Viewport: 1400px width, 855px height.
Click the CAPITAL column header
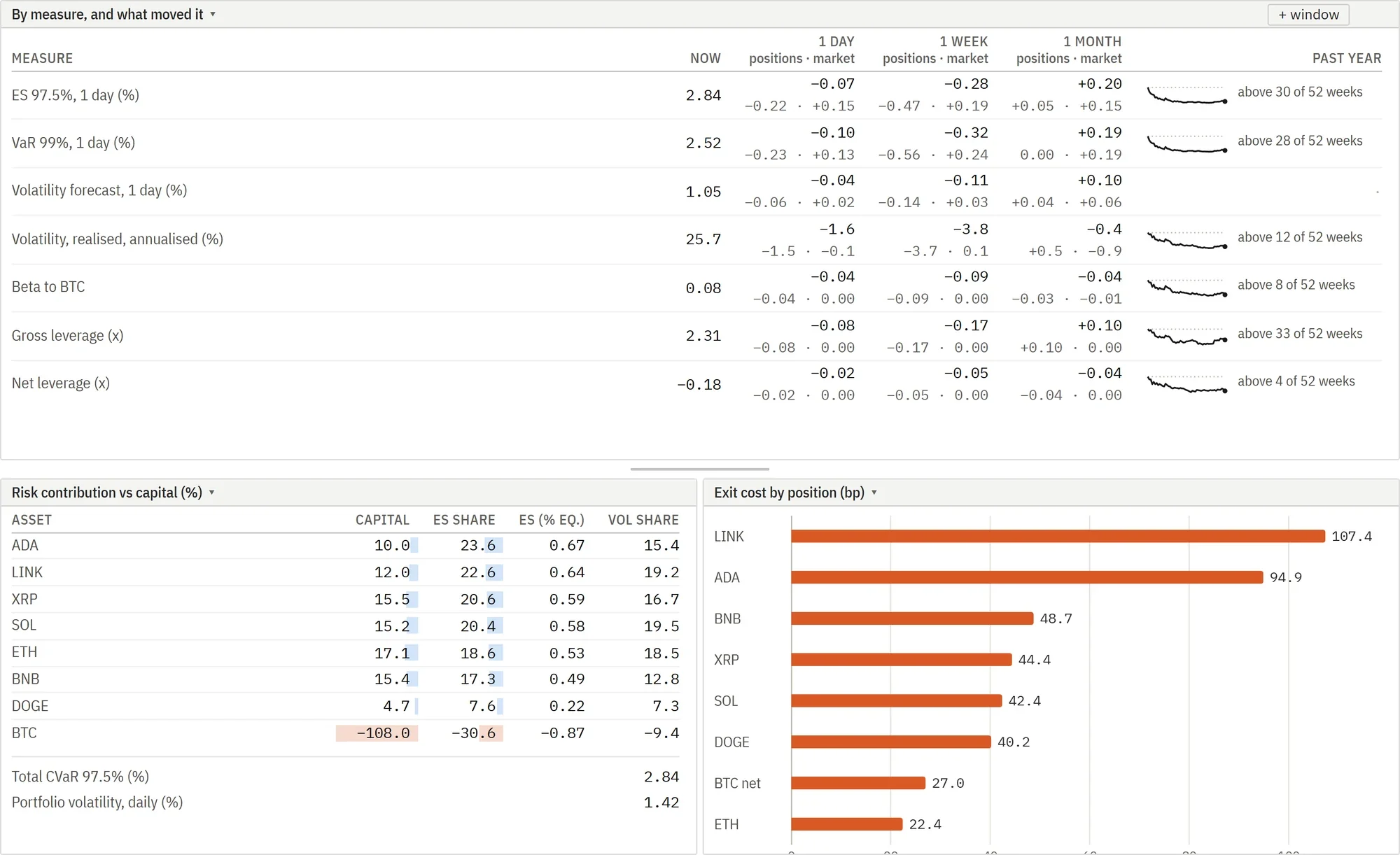[382, 520]
